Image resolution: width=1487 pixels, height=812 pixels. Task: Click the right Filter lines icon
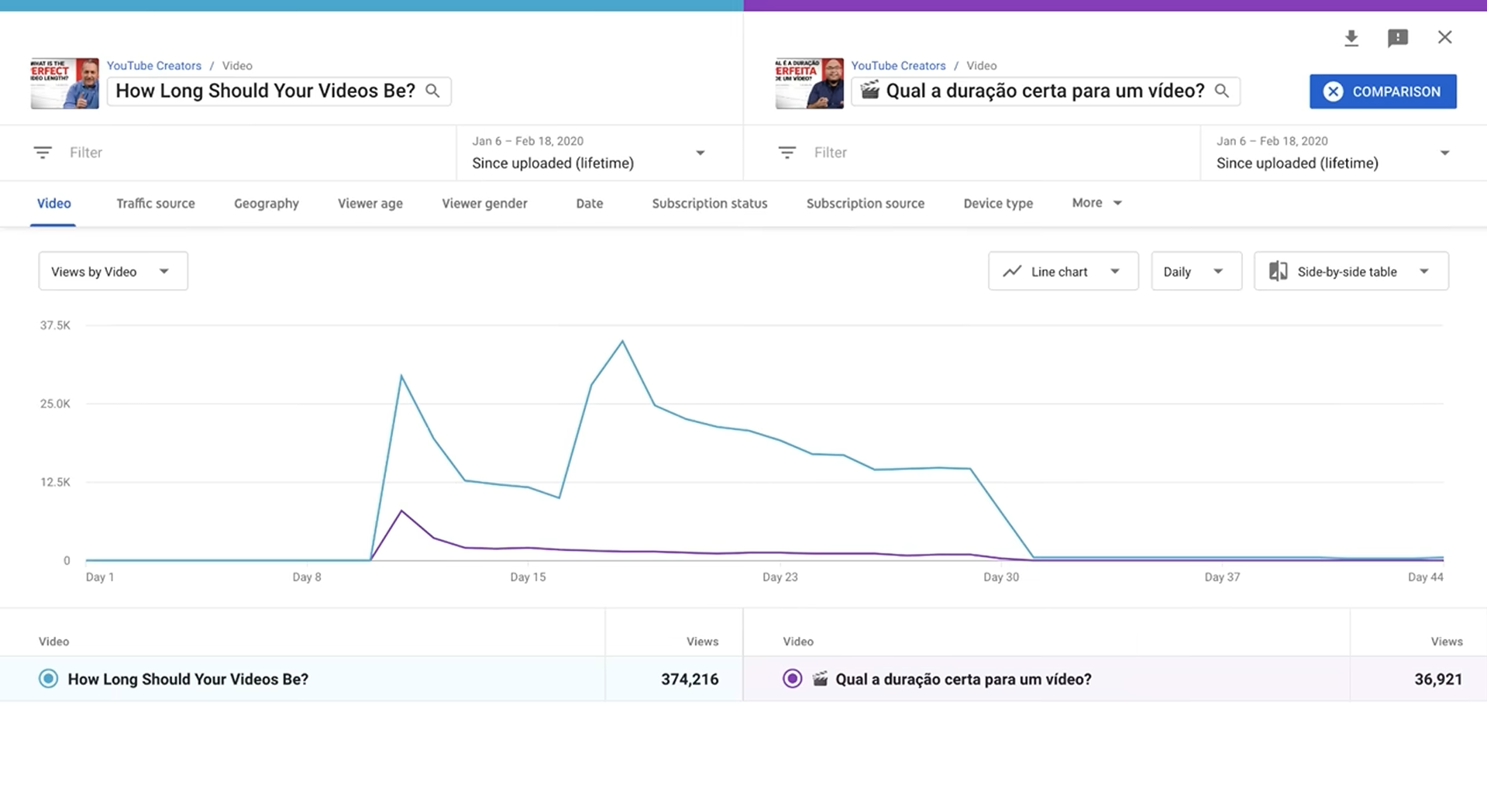tap(787, 153)
